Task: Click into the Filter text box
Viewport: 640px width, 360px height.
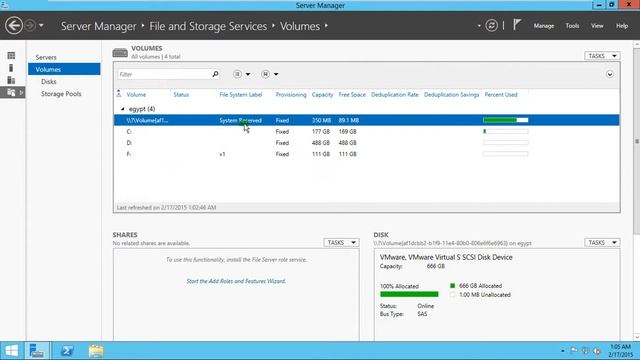Action: click(163, 74)
